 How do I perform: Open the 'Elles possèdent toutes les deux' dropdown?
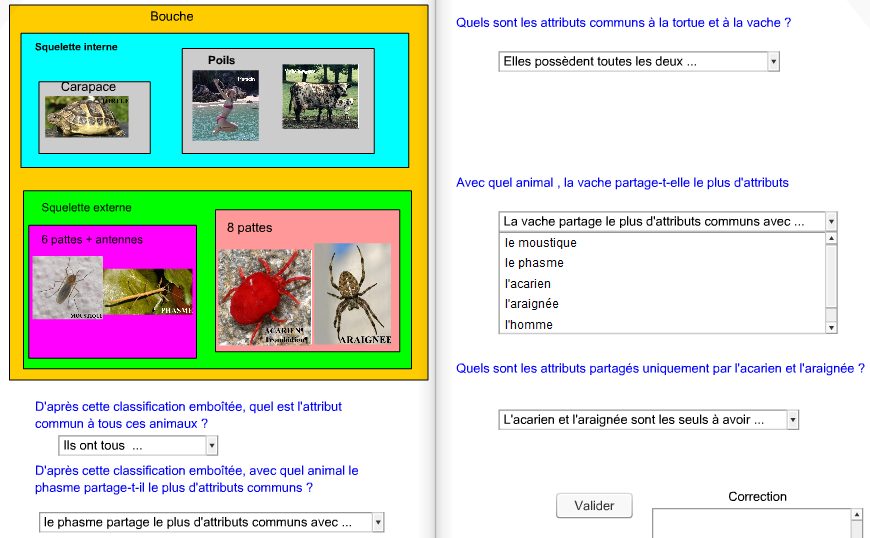[638, 62]
